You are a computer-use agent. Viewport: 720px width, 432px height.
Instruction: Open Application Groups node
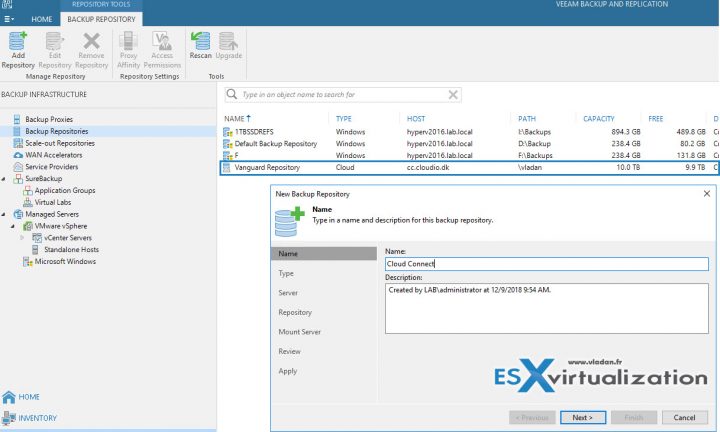65,191
